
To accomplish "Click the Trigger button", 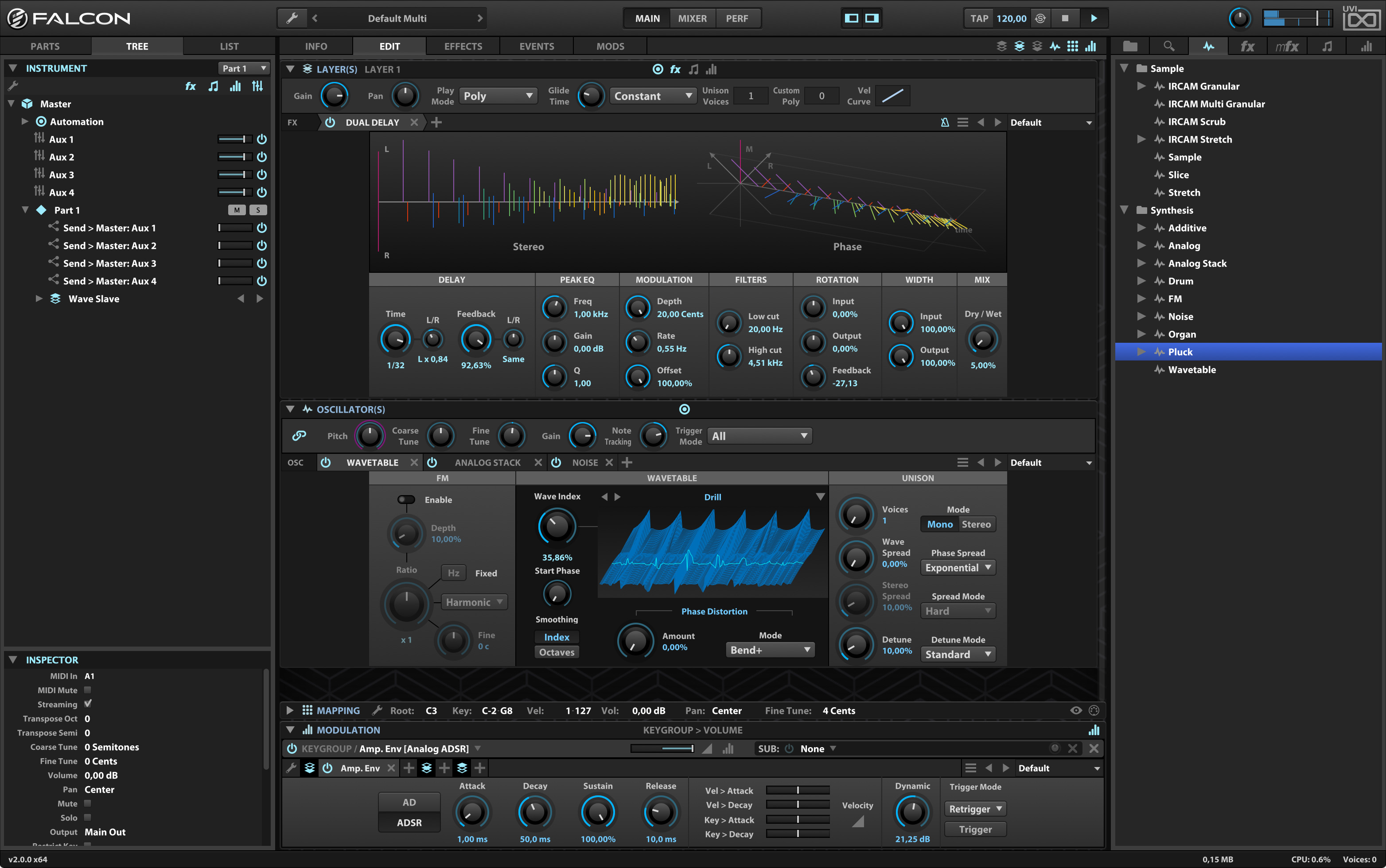I will click(x=975, y=829).
